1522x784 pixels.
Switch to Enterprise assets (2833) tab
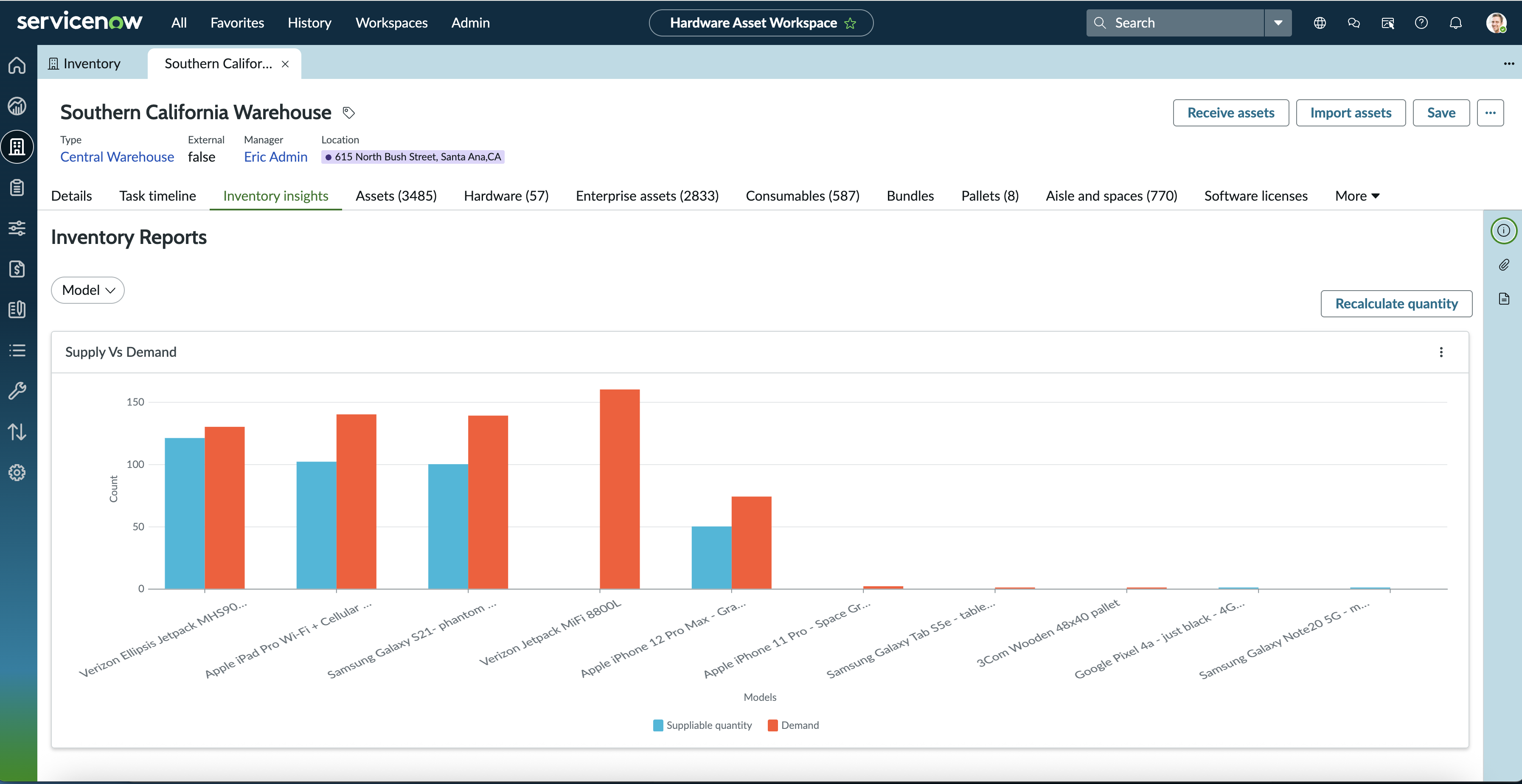tap(648, 196)
